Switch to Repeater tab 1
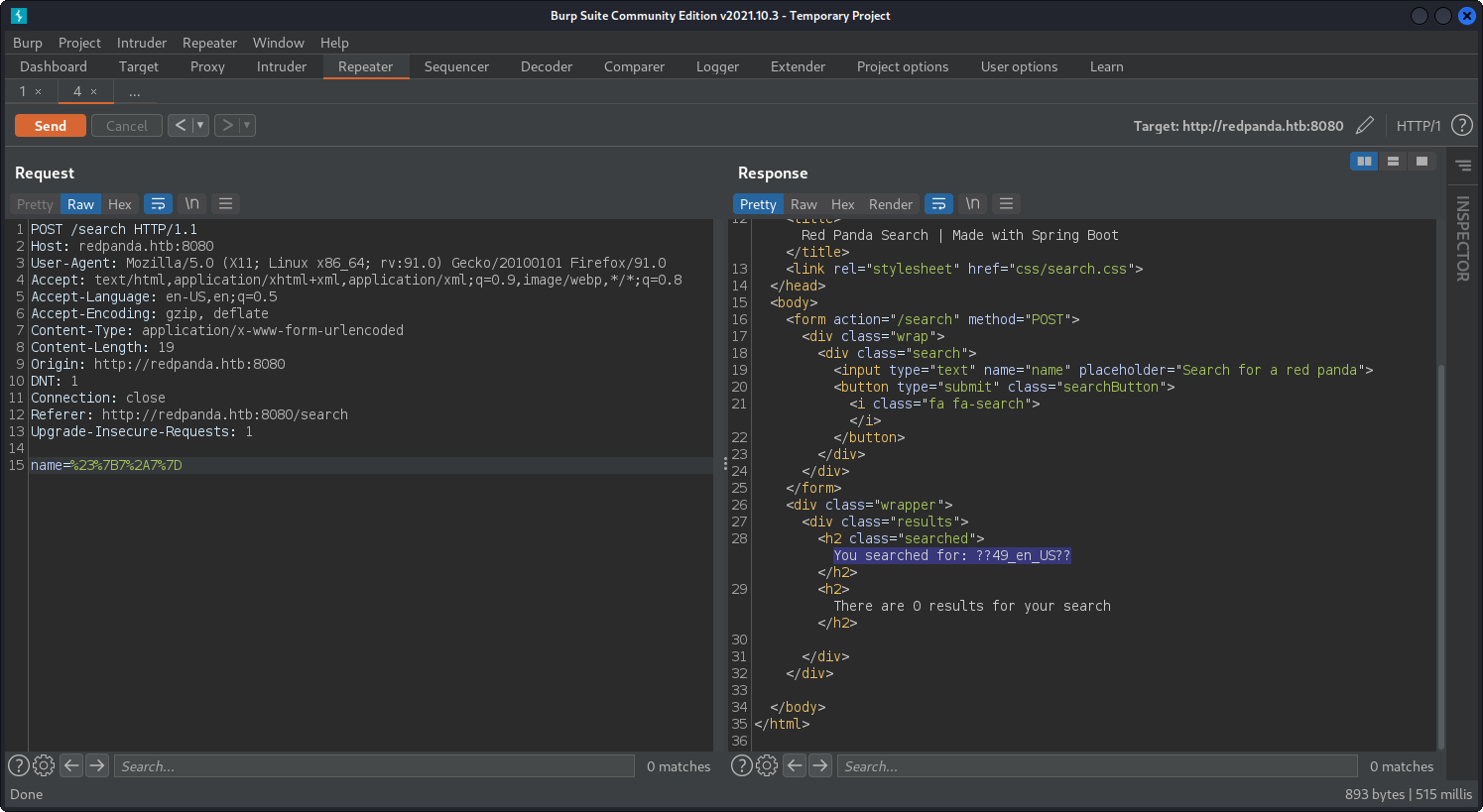 23,91
